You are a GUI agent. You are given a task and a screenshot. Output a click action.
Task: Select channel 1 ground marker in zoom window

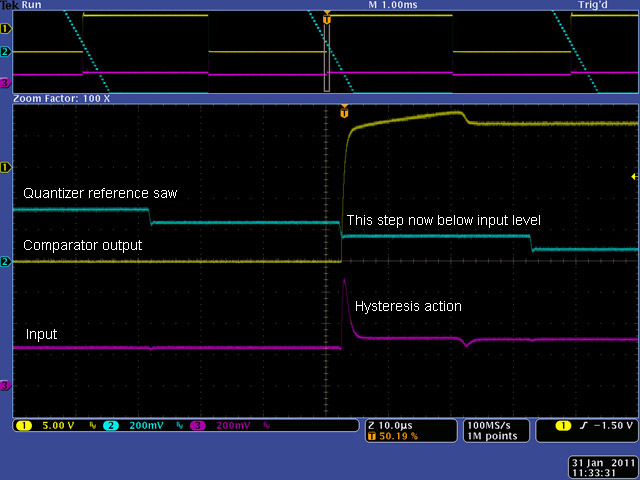point(5,167)
